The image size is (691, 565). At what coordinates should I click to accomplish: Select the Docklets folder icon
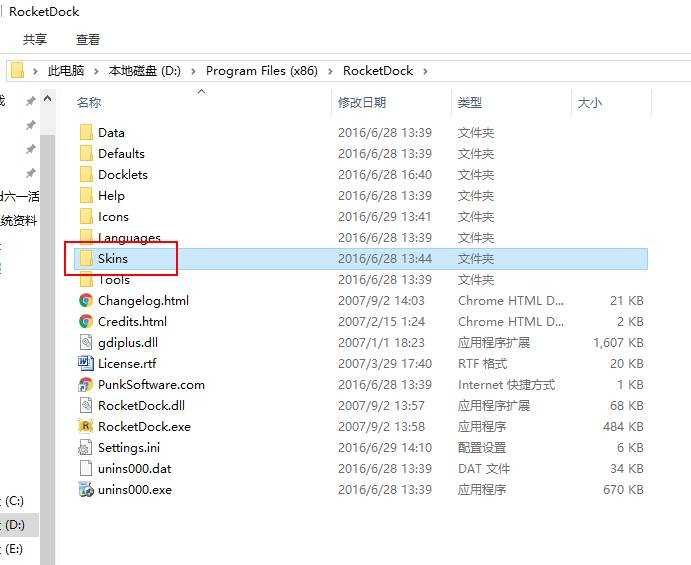[86, 175]
